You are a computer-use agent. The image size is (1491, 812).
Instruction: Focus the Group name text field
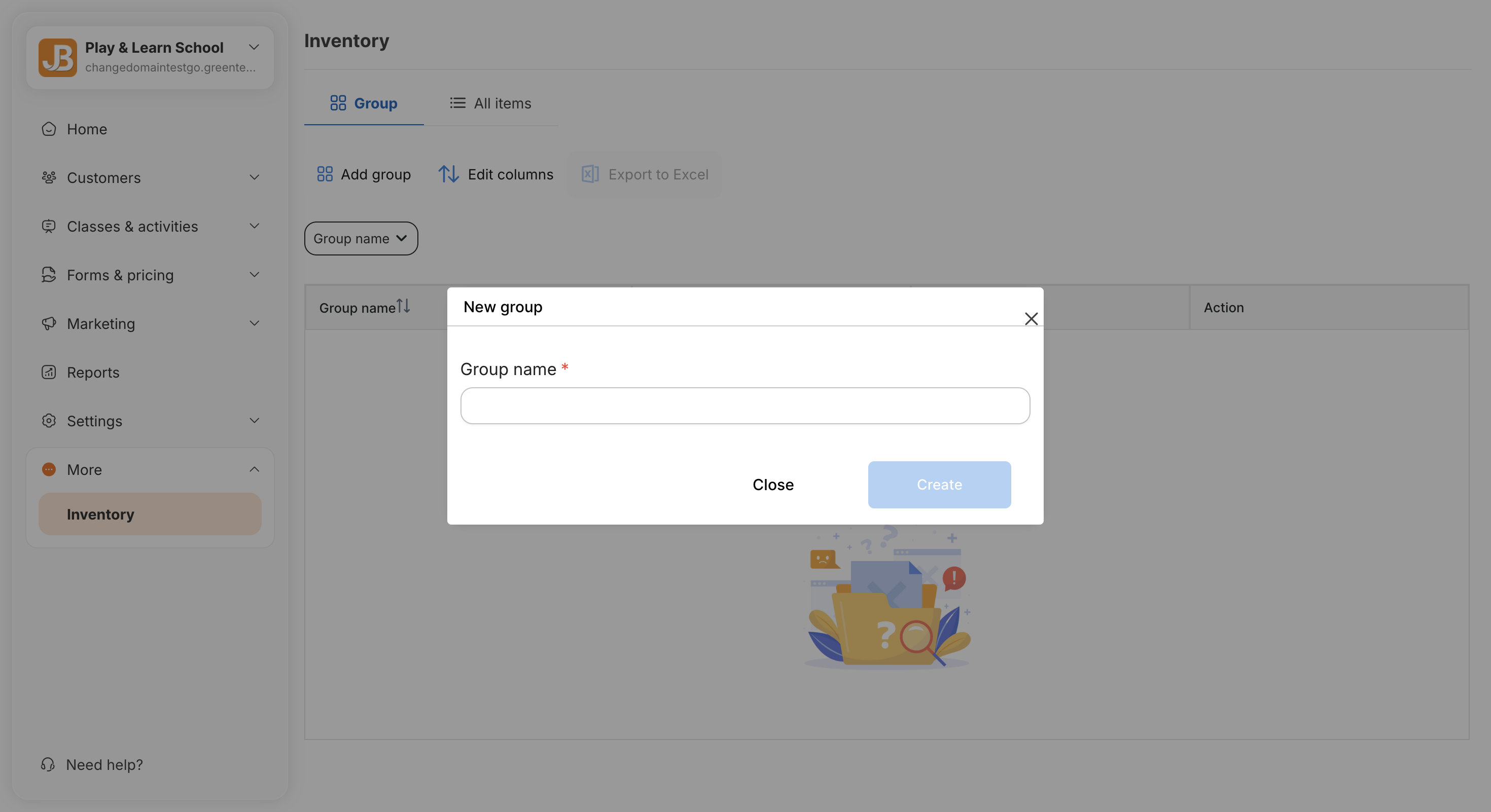(745, 406)
